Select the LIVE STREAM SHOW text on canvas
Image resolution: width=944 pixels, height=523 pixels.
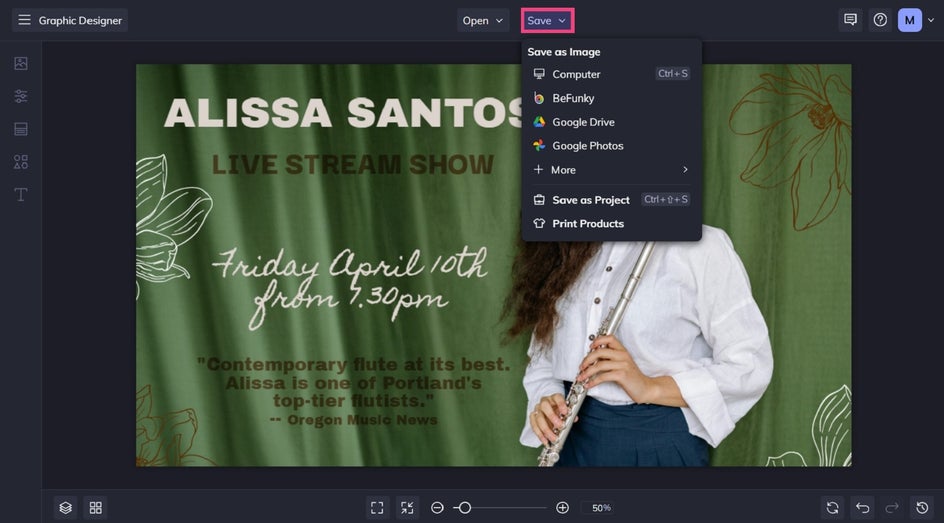click(353, 164)
